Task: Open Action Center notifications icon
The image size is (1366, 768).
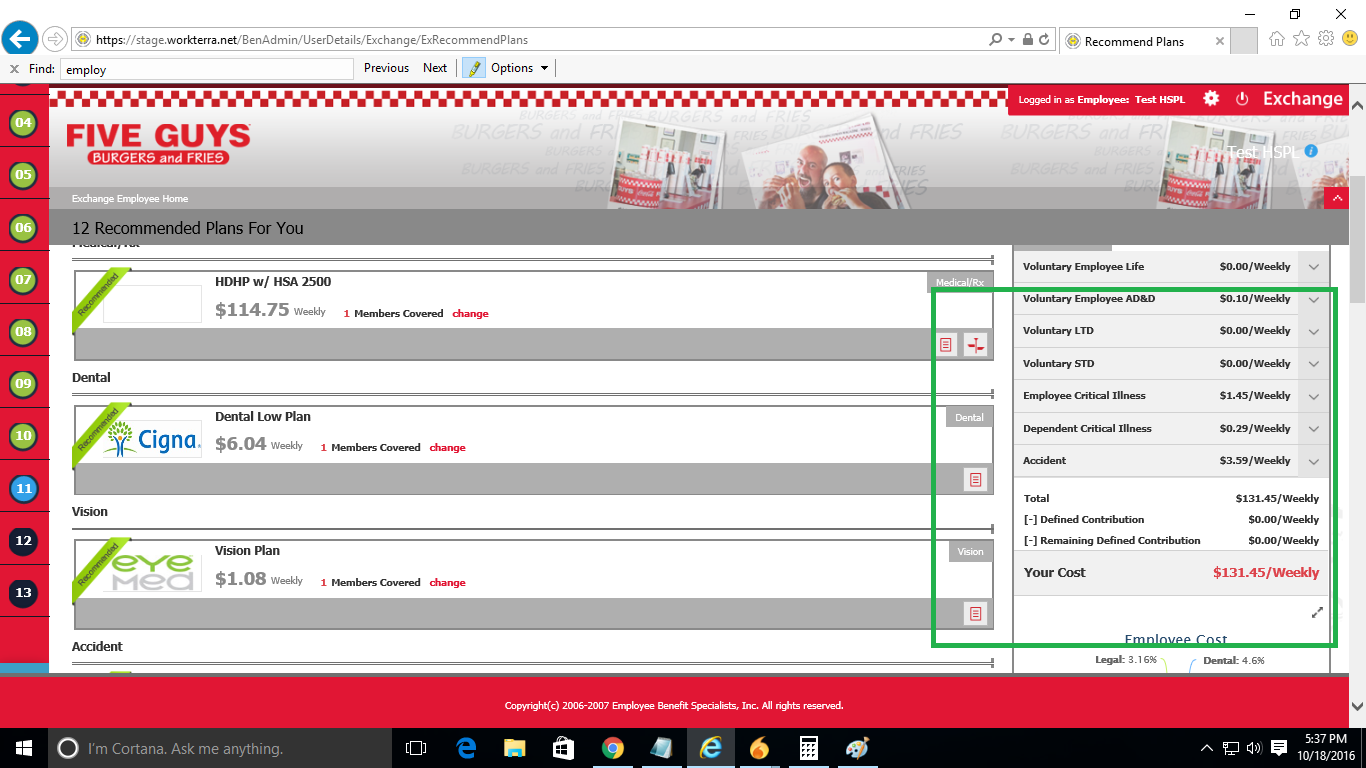Action: pos(1278,748)
